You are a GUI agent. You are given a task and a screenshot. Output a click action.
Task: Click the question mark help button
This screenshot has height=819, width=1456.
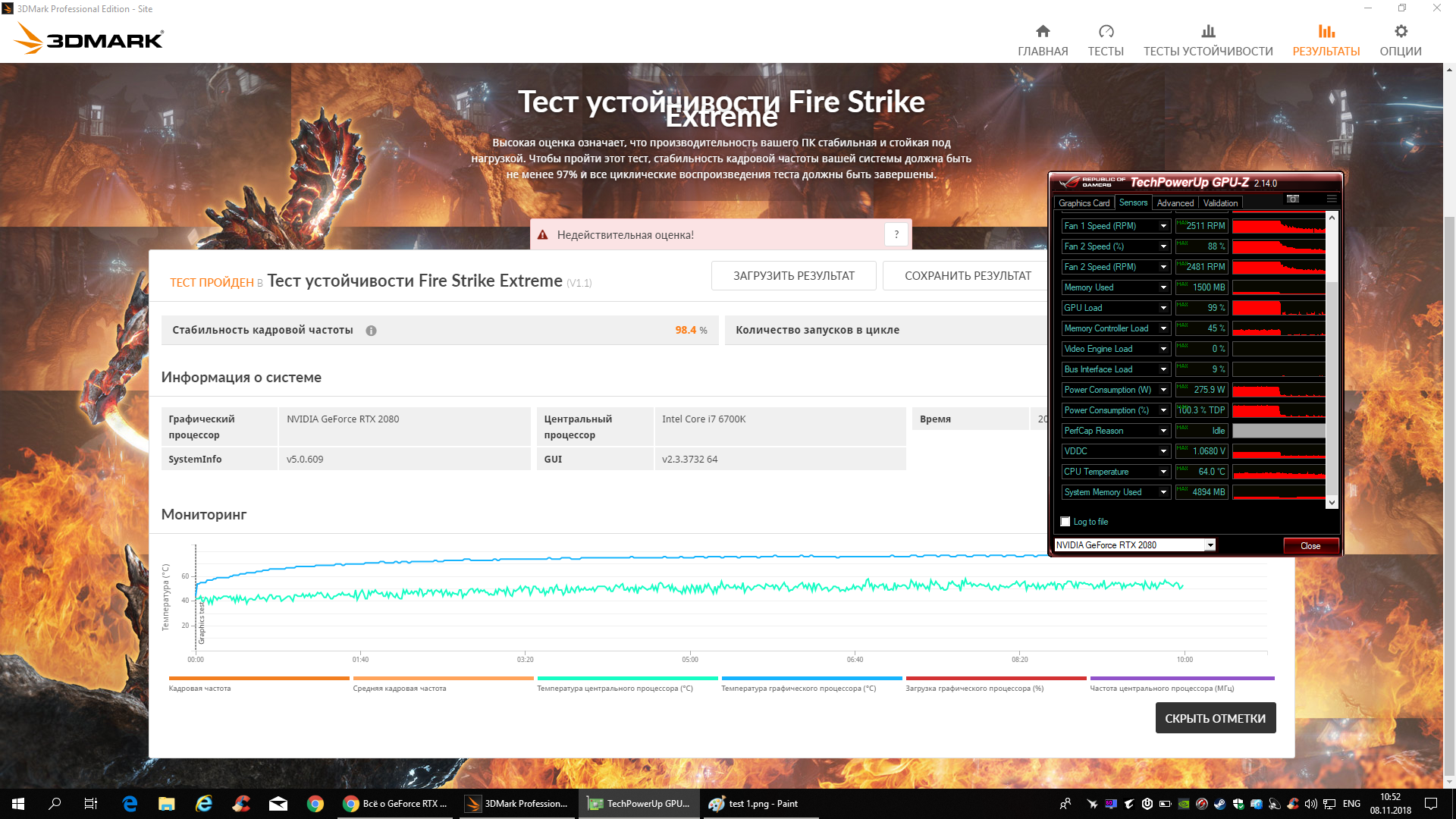[x=896, y=235]
